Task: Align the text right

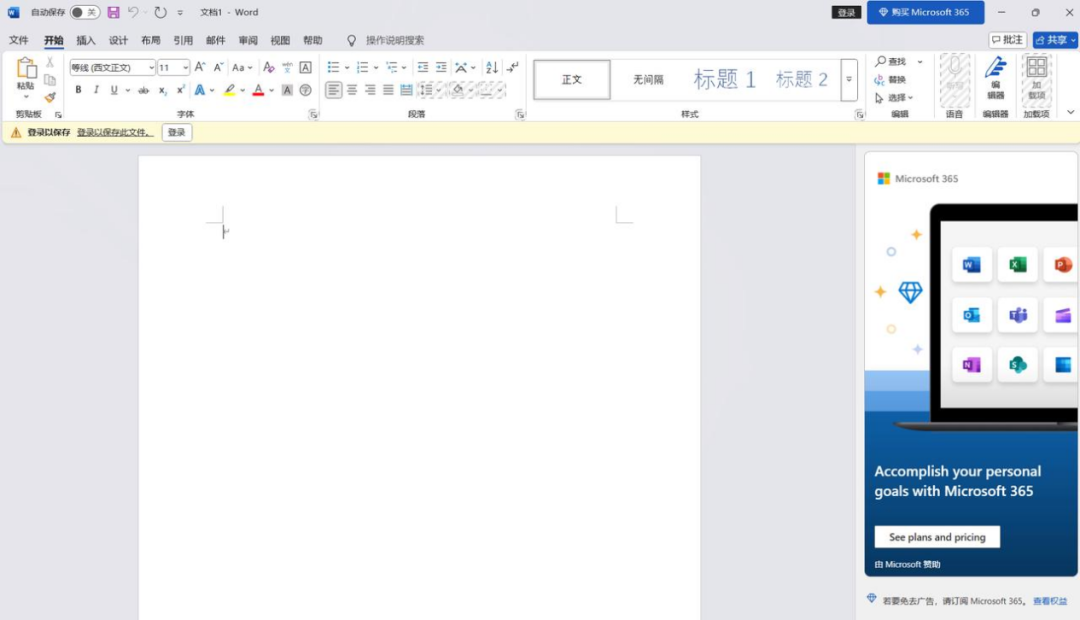Action: click(370, 90)
